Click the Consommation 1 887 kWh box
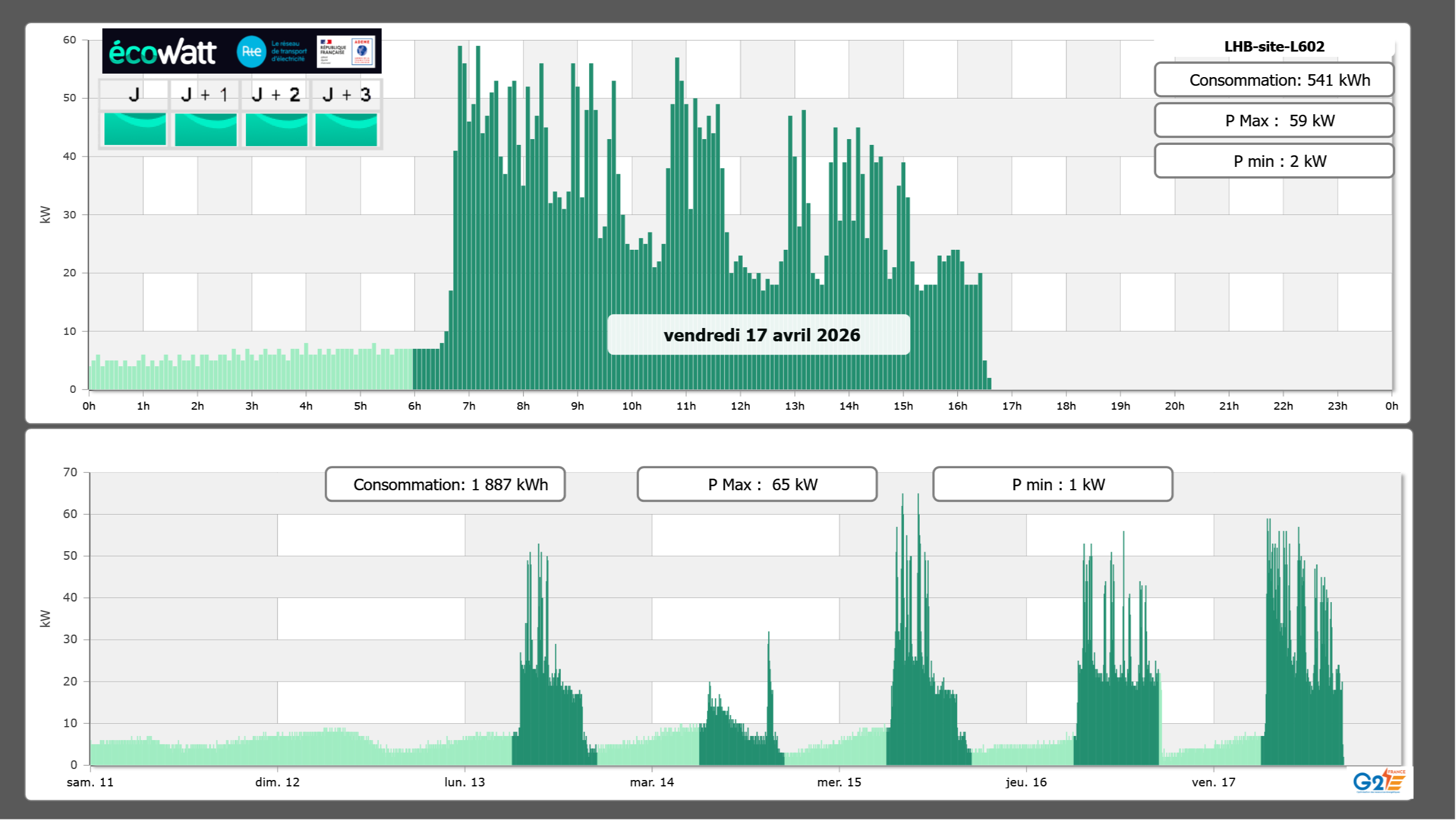1456x820 pixels. pos(445,484)
